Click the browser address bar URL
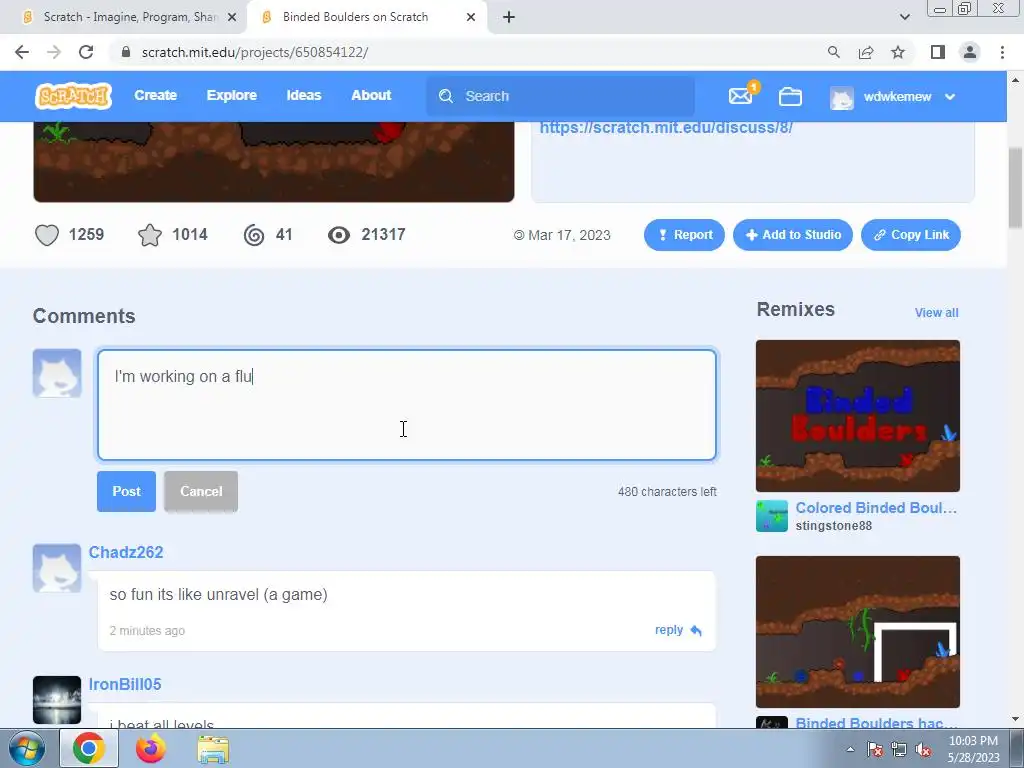Image resolution: width=1024 pixels, height=768 pixels. [x=255, y=52]
